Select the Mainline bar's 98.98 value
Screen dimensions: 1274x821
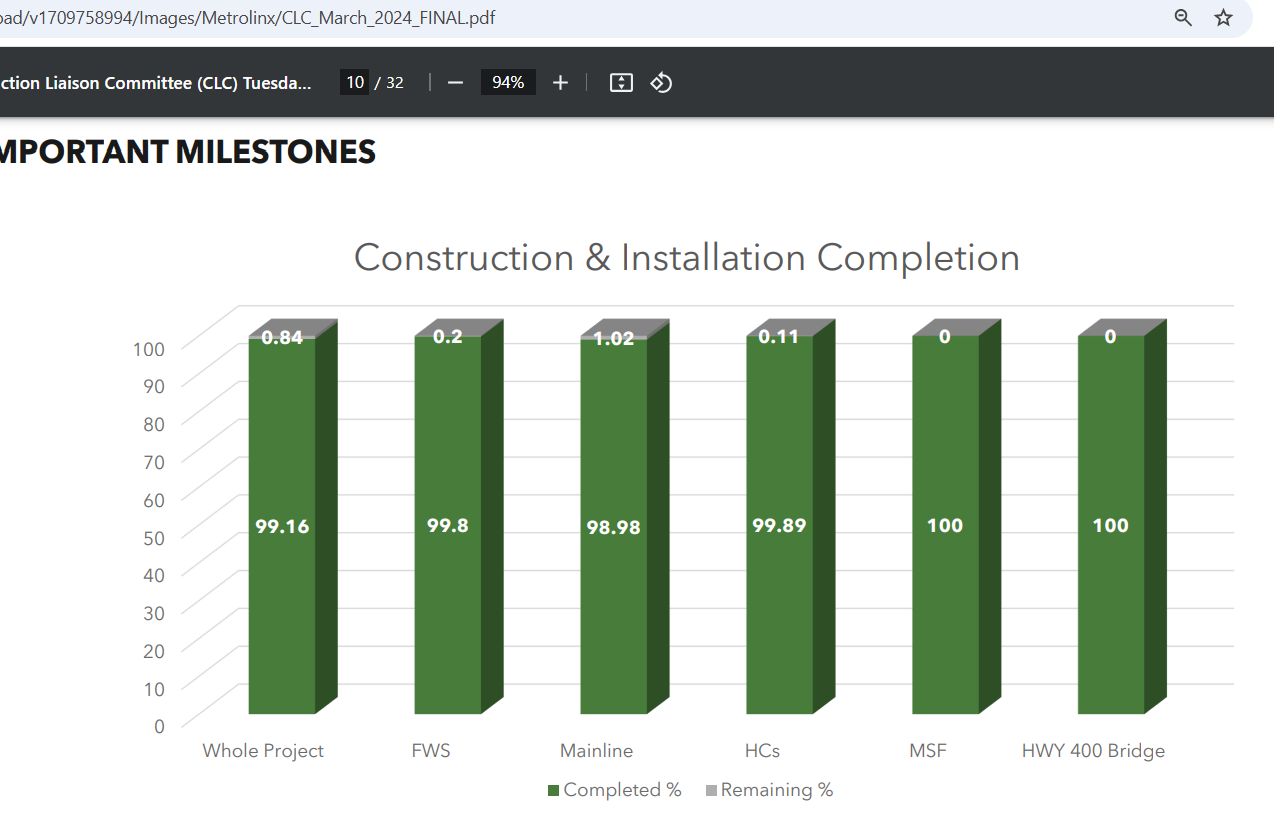(x=613, y=527)
